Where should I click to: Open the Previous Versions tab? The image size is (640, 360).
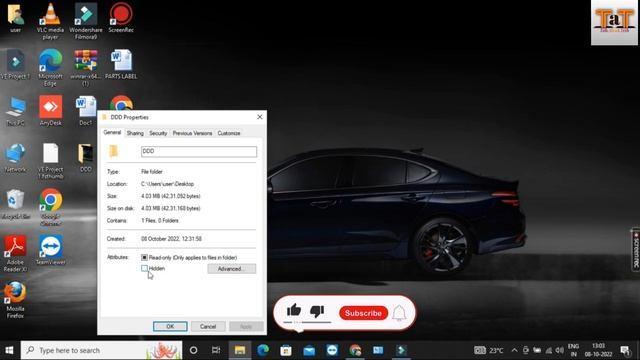click(x=192, y=133)
